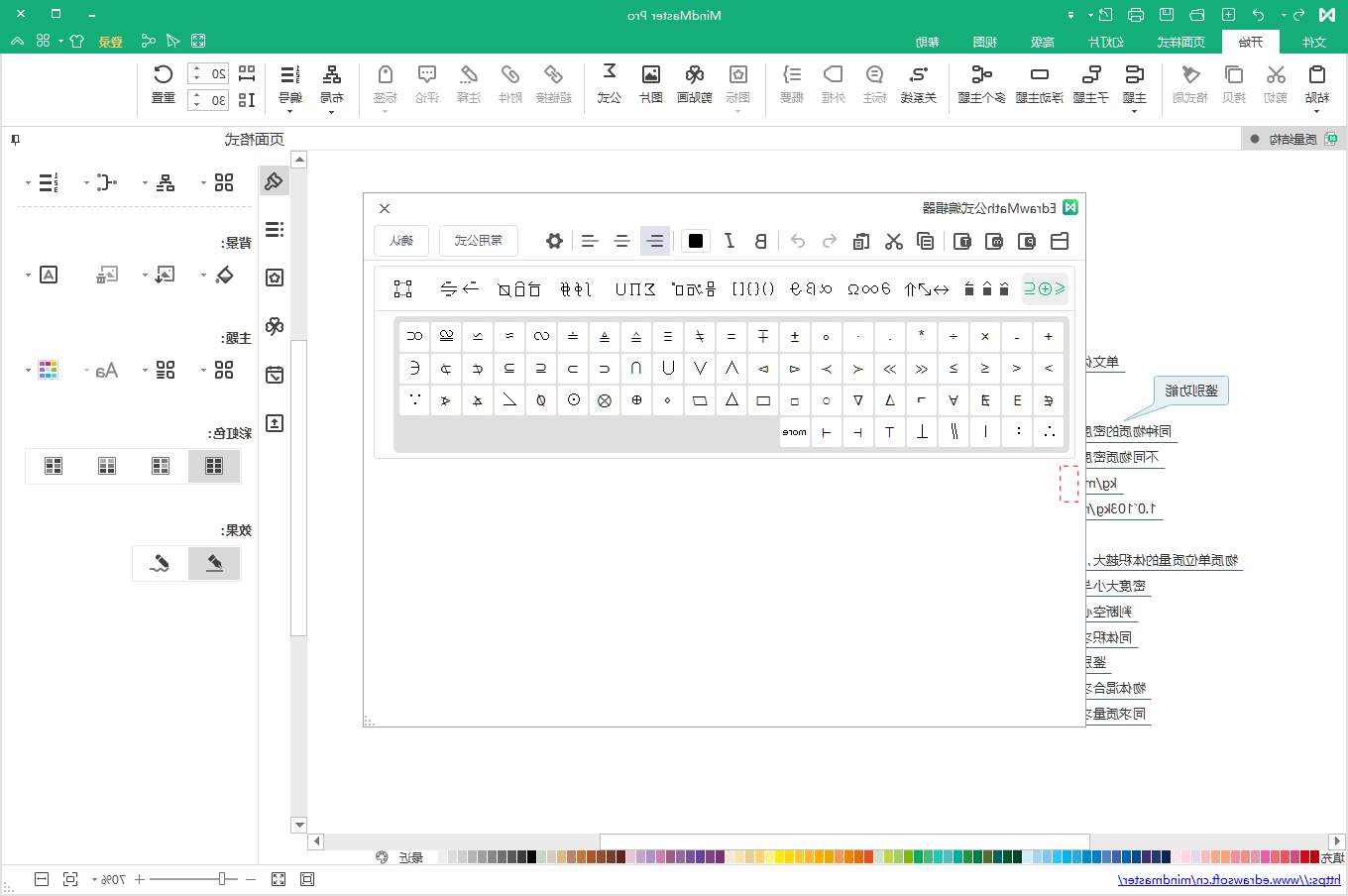Viewport: 1348px width, 896px height.
Task: Insert the therefore symbol
Action: [1049, 432]
